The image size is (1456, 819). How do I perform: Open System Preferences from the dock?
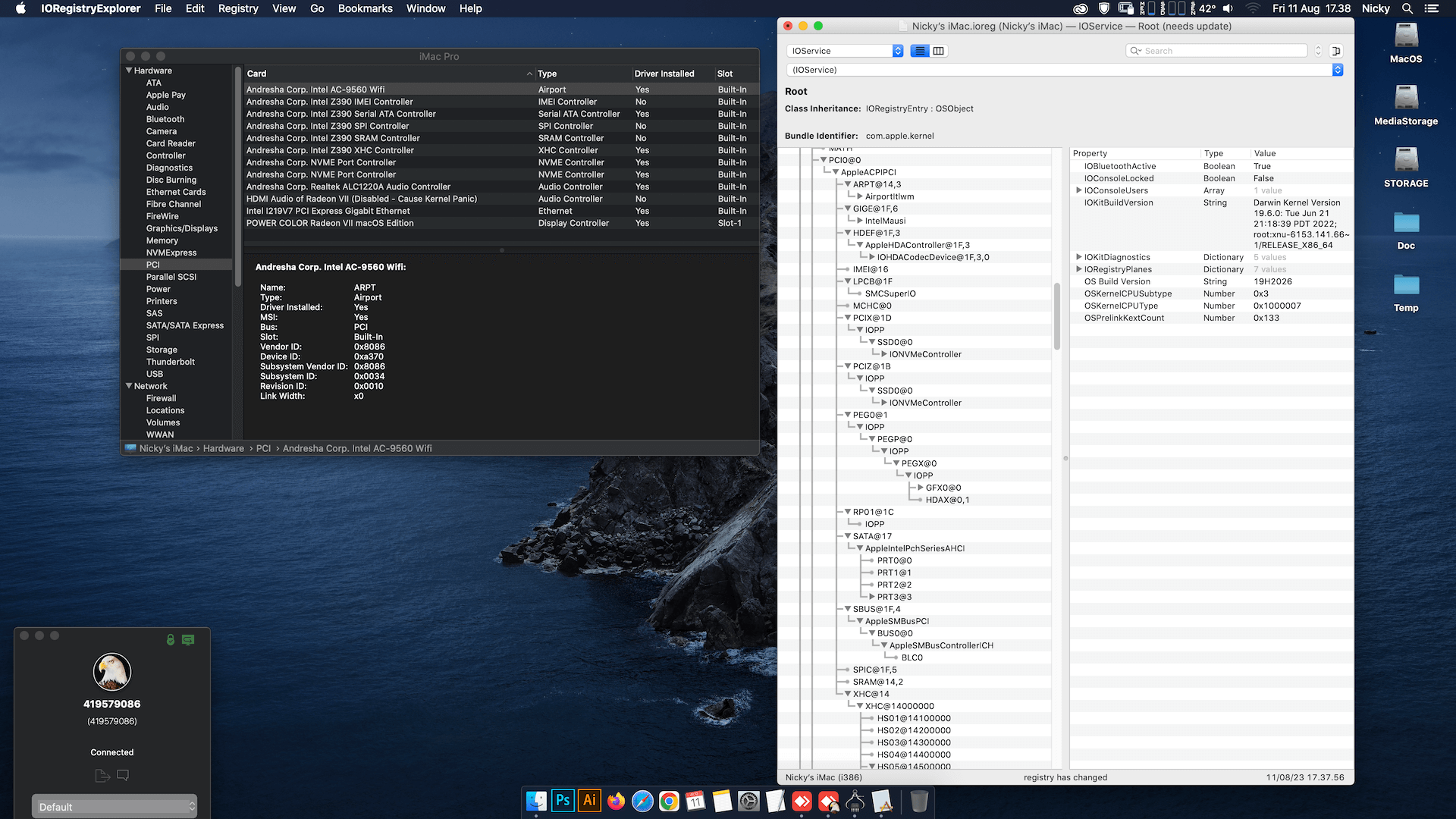748,801
